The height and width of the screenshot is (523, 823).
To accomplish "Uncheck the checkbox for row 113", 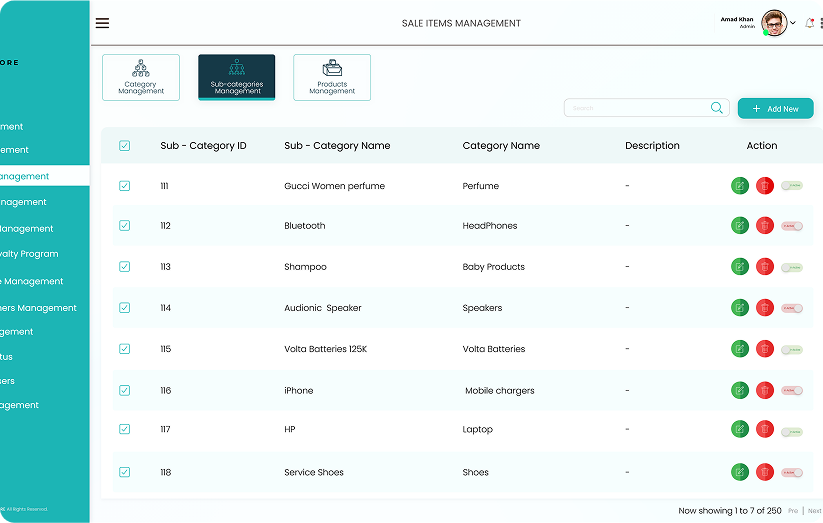I will click(x=125, y=267).
